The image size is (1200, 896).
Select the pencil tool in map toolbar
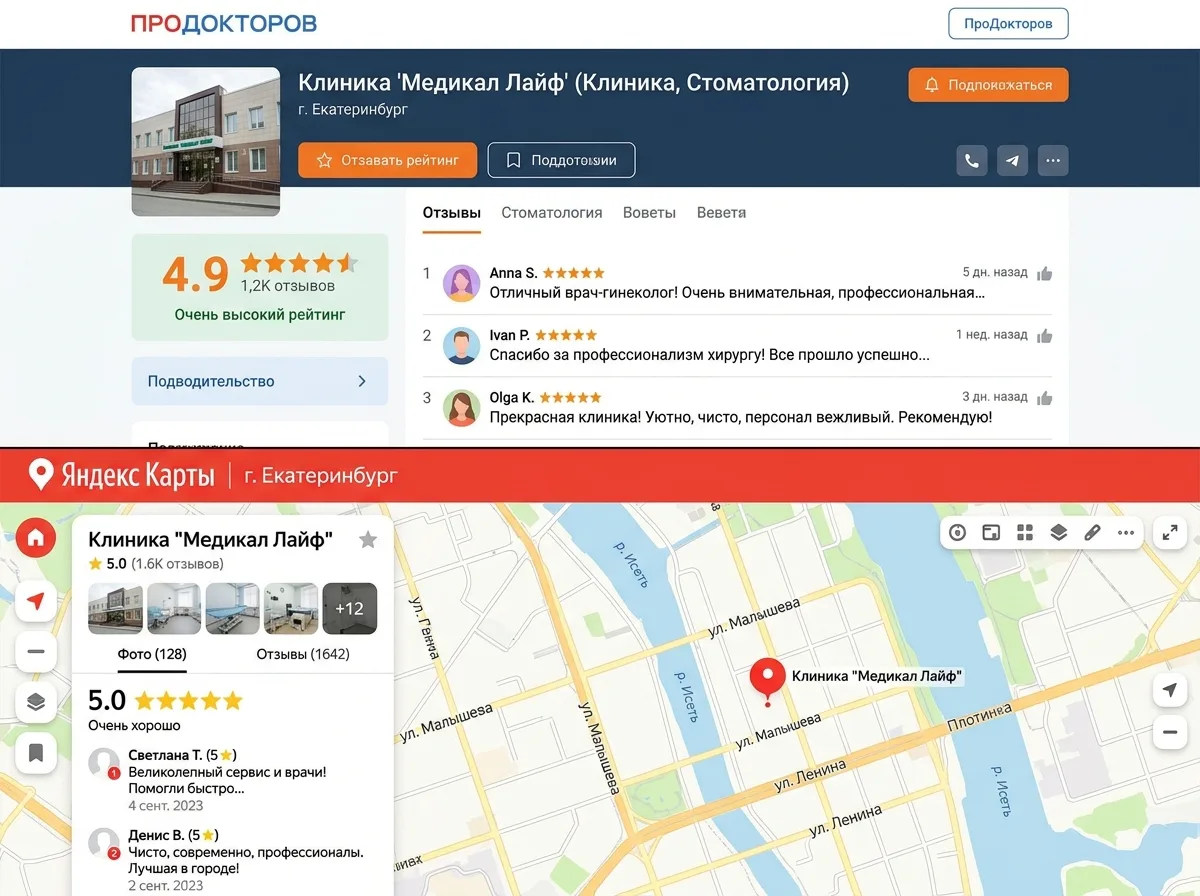click(x=1093, y=532)
